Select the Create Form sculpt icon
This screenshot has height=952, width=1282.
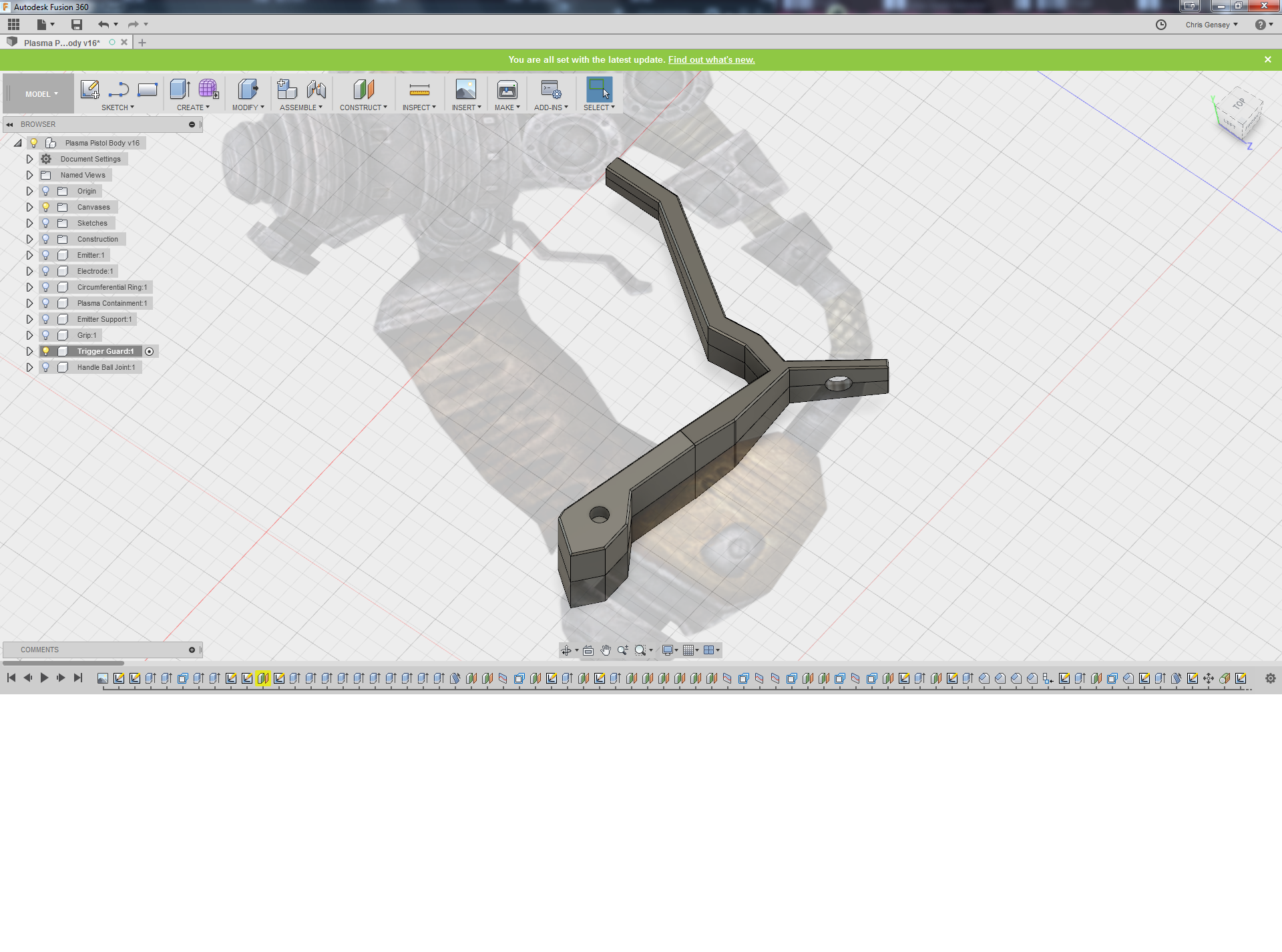pos(208,89)
